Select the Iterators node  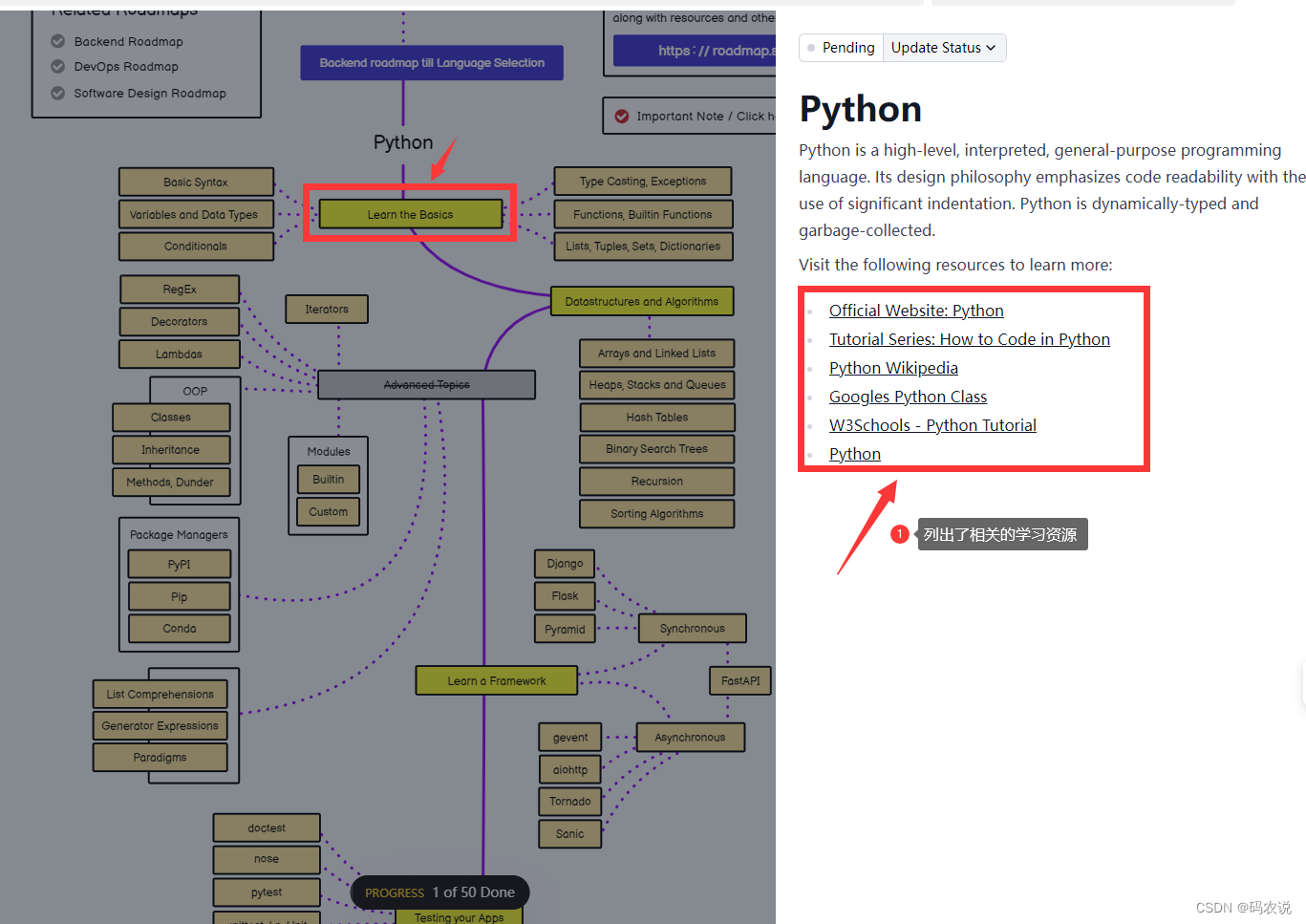[x=327, y=309]
